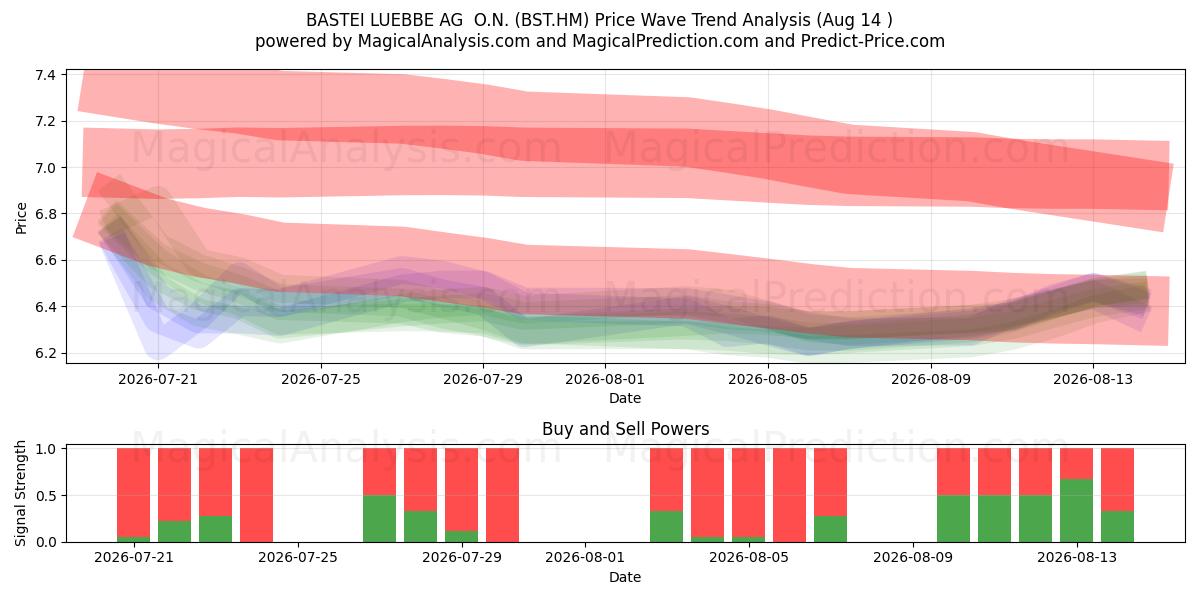Image resolution: width=1200 pixels, height=600 pixels.
Task: Click the 6.4 tick on the Price axis
Action: [x=46, y=307]
